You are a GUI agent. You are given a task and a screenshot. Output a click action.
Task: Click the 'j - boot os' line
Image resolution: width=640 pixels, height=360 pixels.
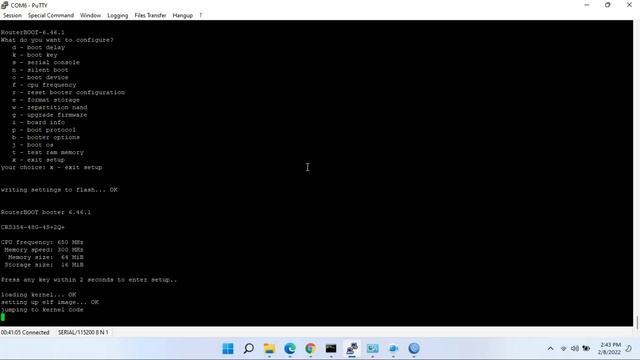pos(33,145)
